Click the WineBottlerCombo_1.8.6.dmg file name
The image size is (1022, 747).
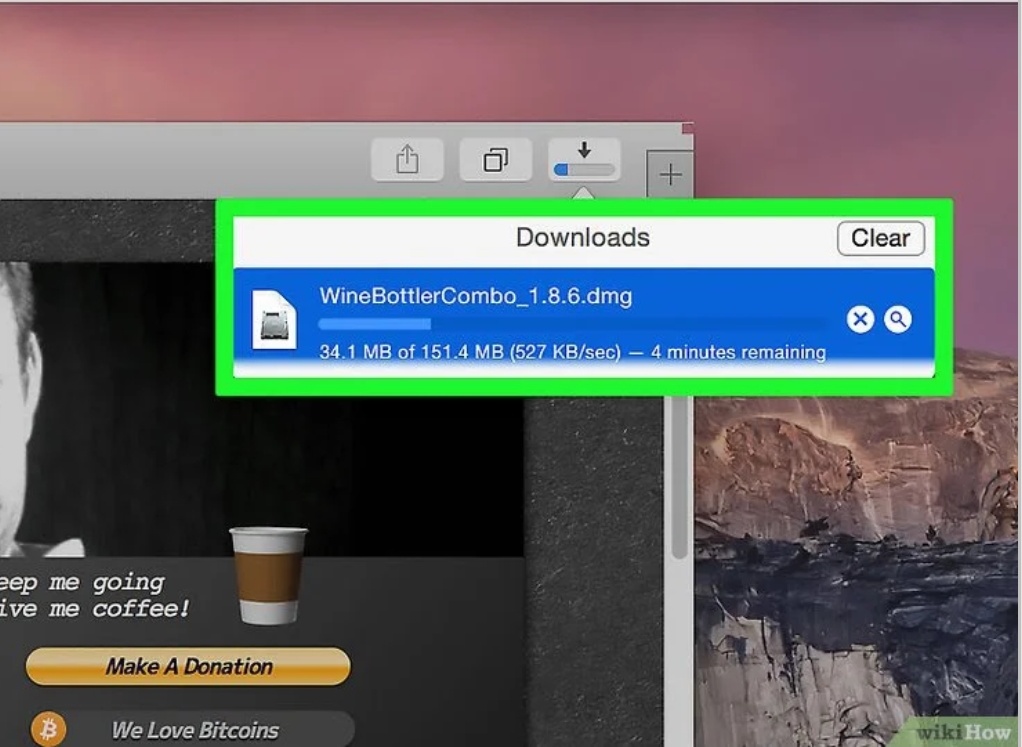476,296
